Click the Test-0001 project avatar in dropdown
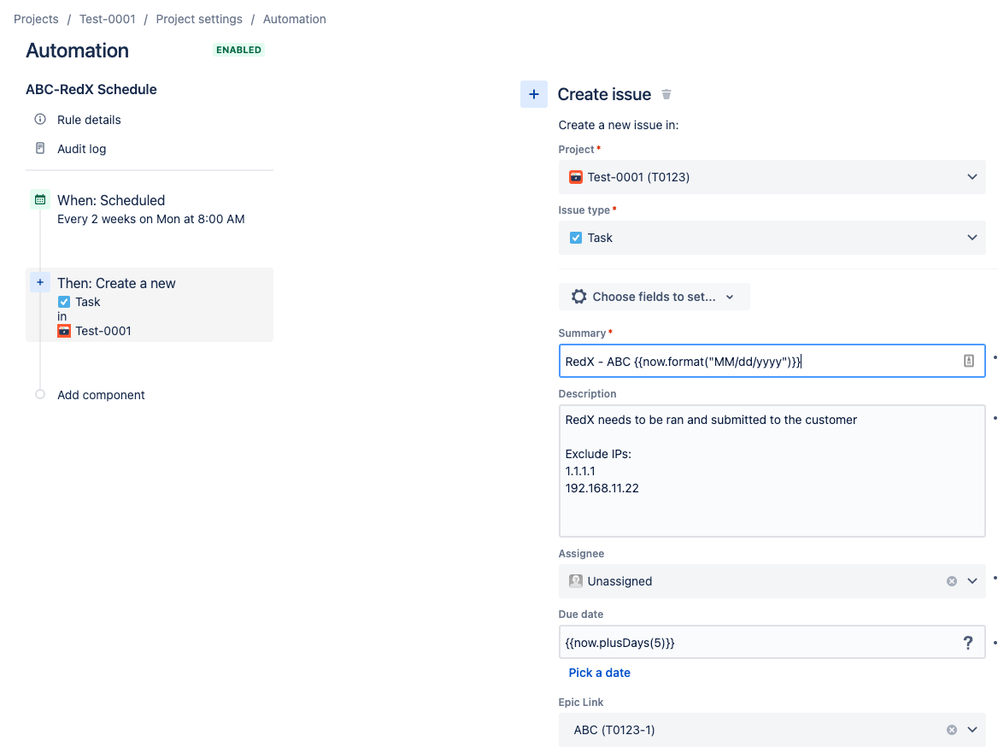Image resolution: width=998 pixels, height=748 pixels. (575, 177)
